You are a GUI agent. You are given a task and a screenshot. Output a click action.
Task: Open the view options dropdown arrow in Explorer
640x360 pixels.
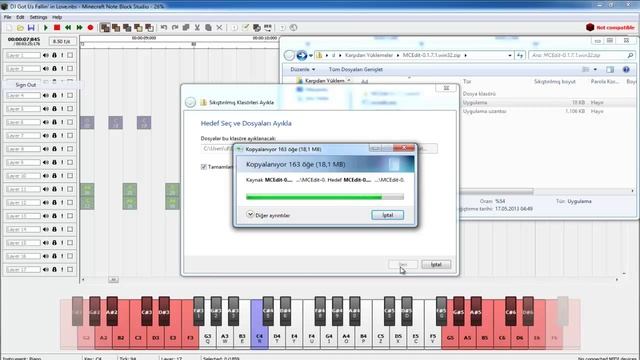(595, 70)
